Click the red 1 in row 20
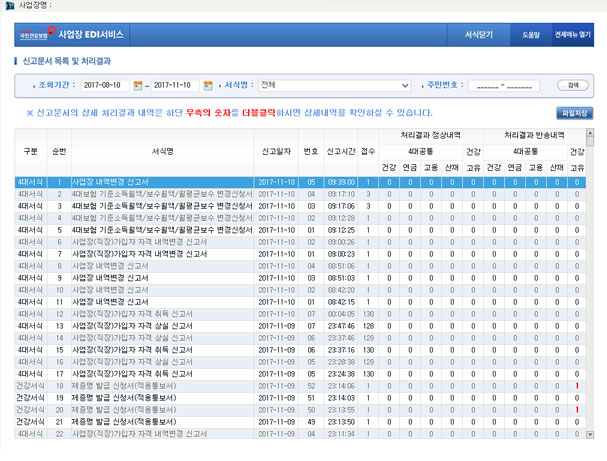Image resolution: width=607 pixels, height=461 pixels. 577,410
